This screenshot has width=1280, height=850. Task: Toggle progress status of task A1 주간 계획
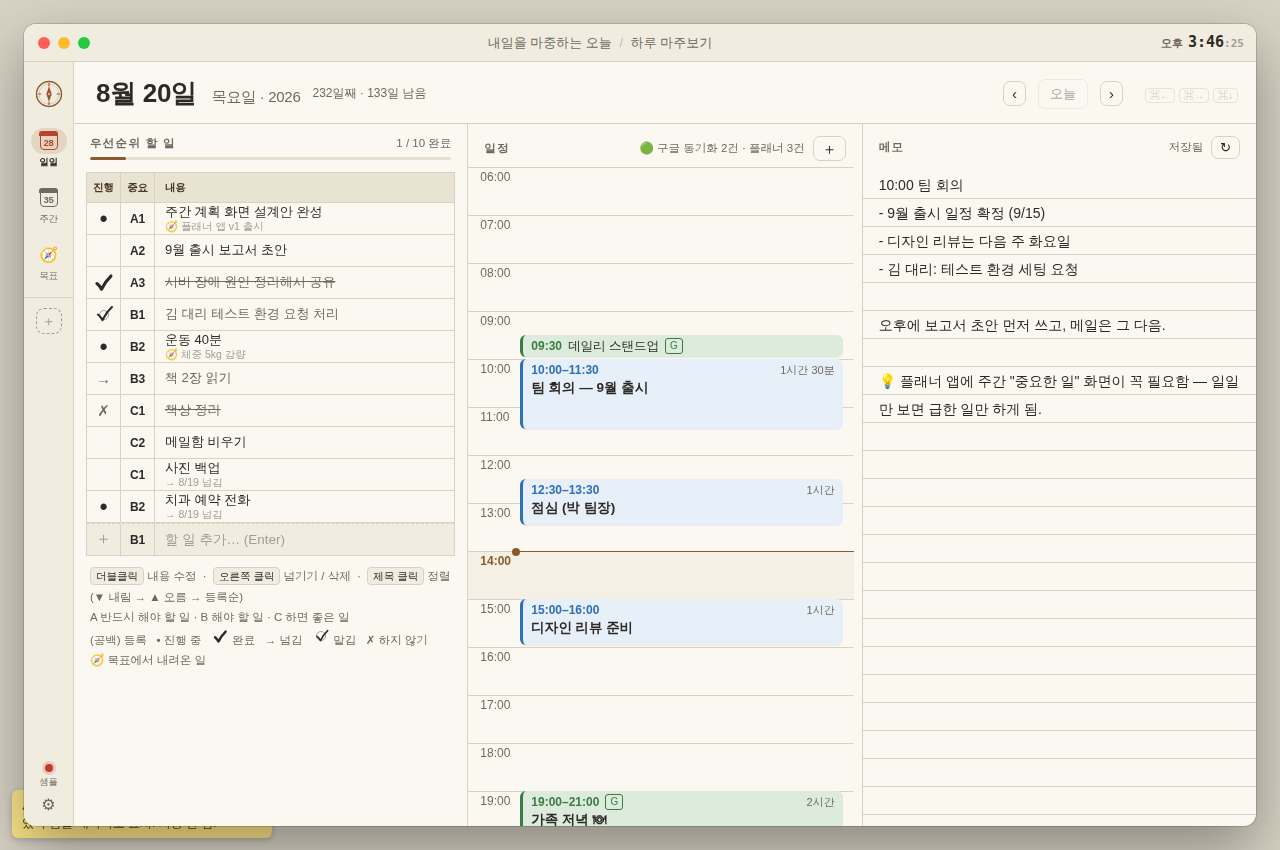(x=103, y=219)
